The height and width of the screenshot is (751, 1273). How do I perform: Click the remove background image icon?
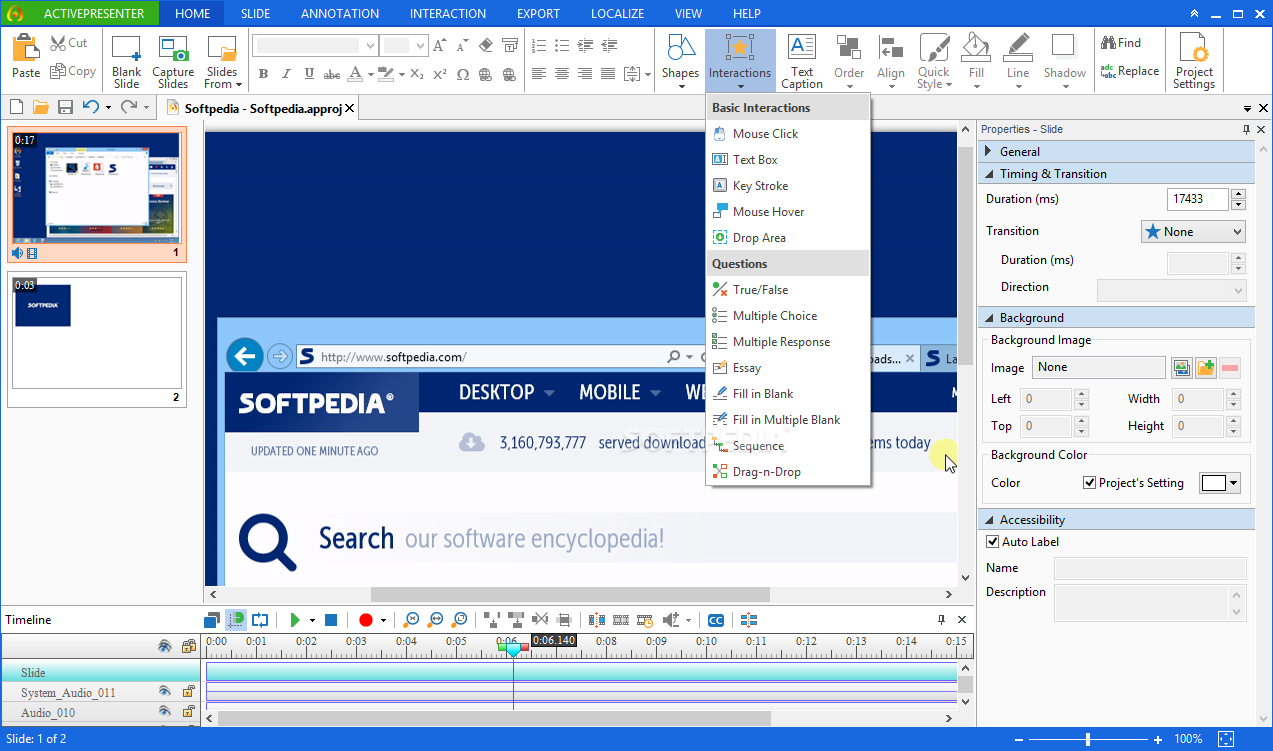1230,368
